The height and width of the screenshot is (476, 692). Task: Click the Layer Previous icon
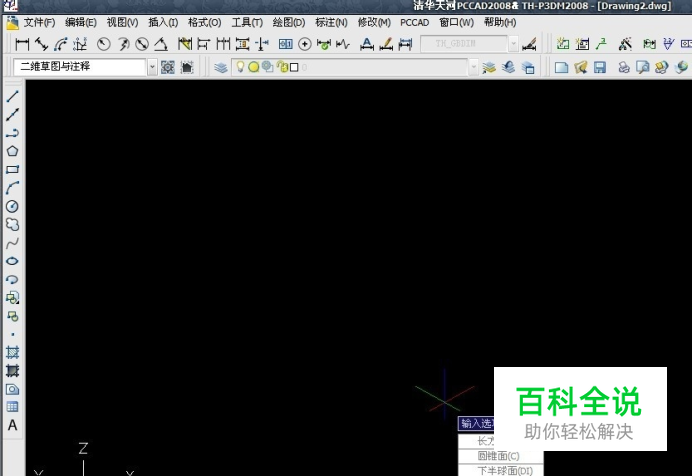click(x=508, y=67)
